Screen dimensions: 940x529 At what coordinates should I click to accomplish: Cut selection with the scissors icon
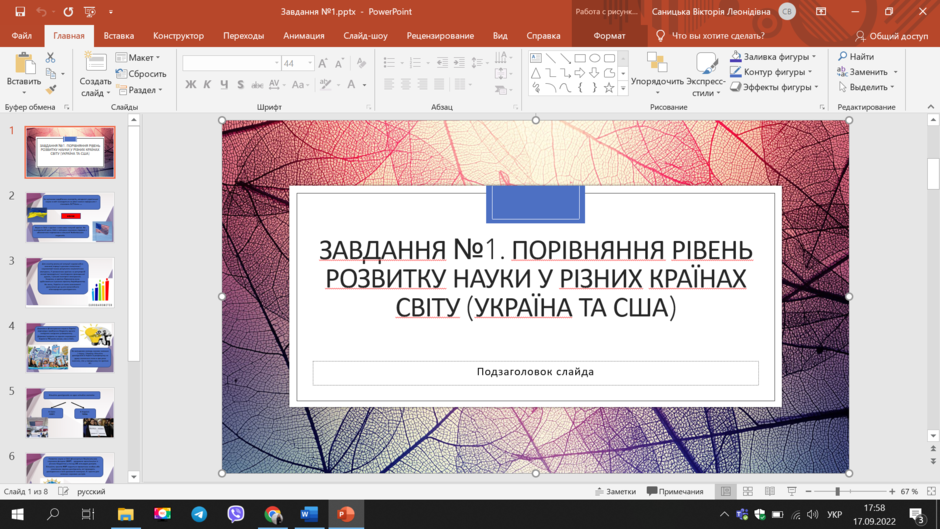pyautogui.click(x=50, y=58)
